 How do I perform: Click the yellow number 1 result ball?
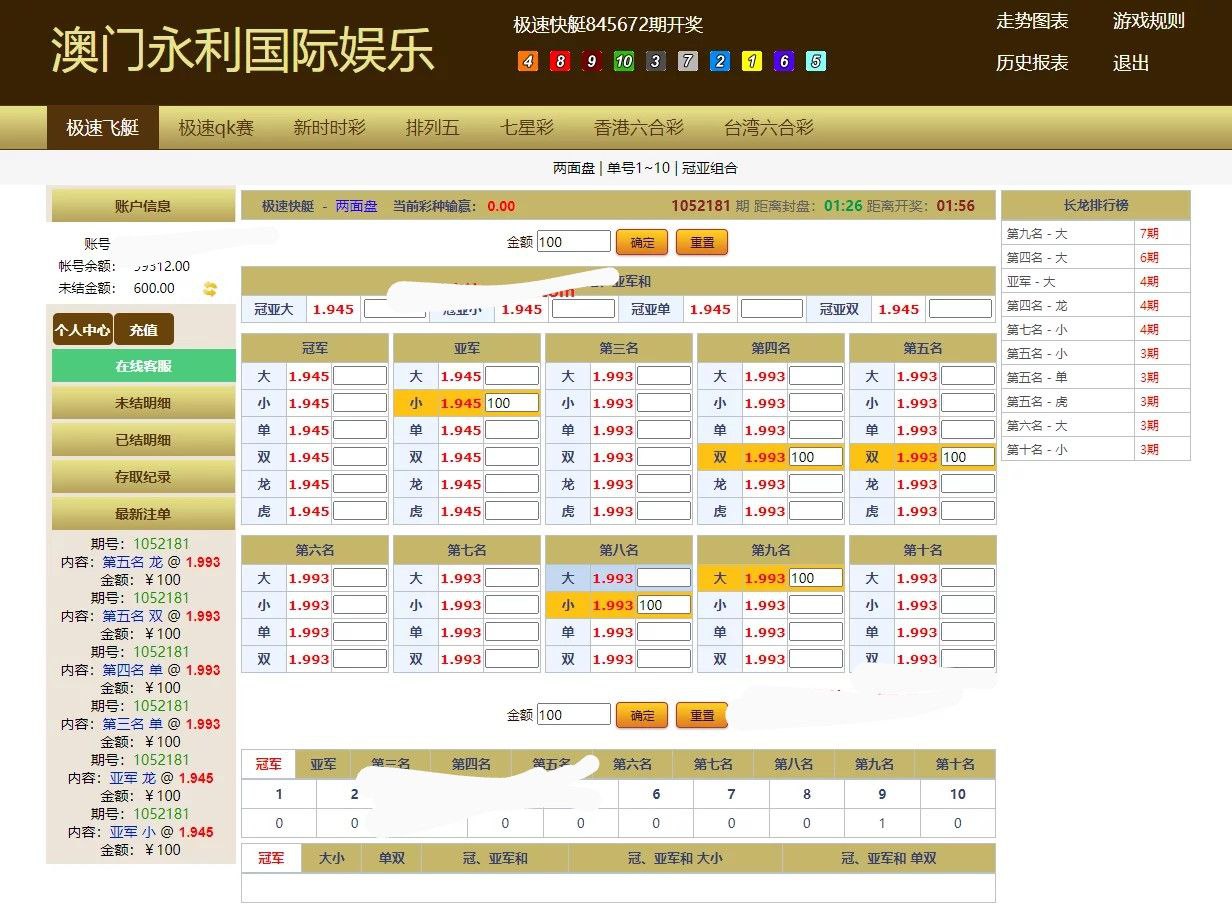point(752,62)
